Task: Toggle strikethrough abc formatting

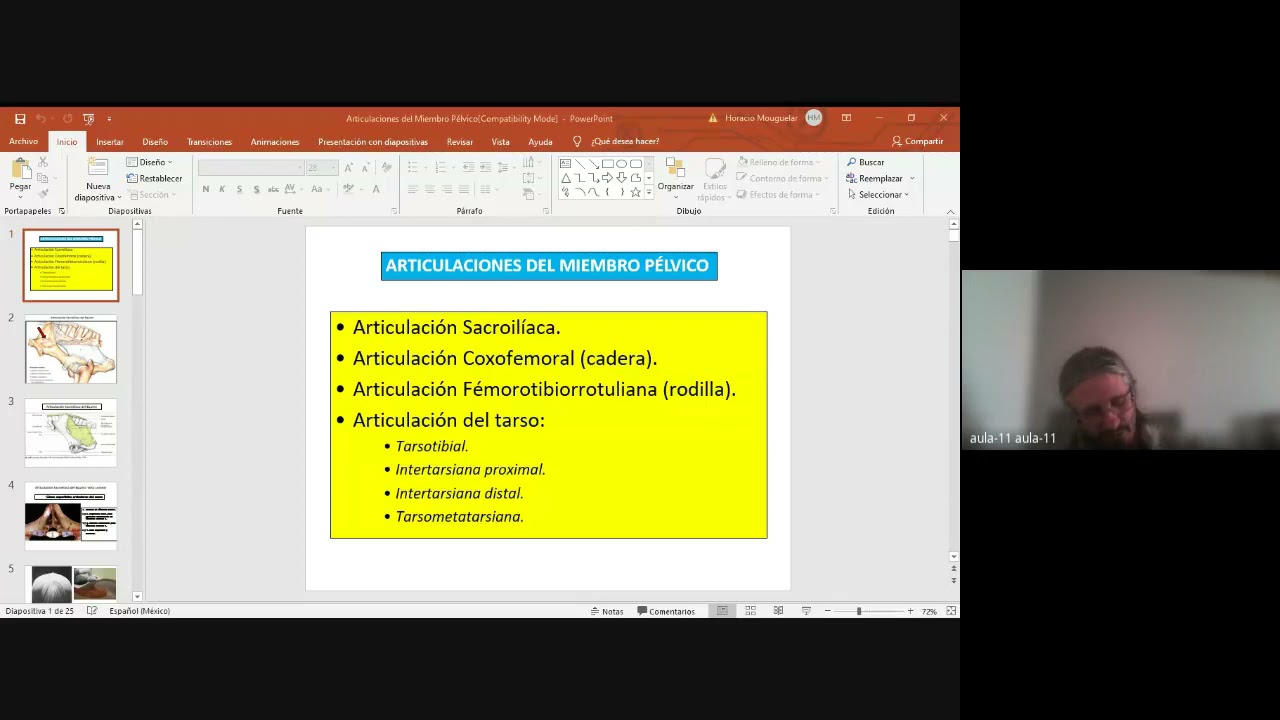Action: click(x=273, y=189)
